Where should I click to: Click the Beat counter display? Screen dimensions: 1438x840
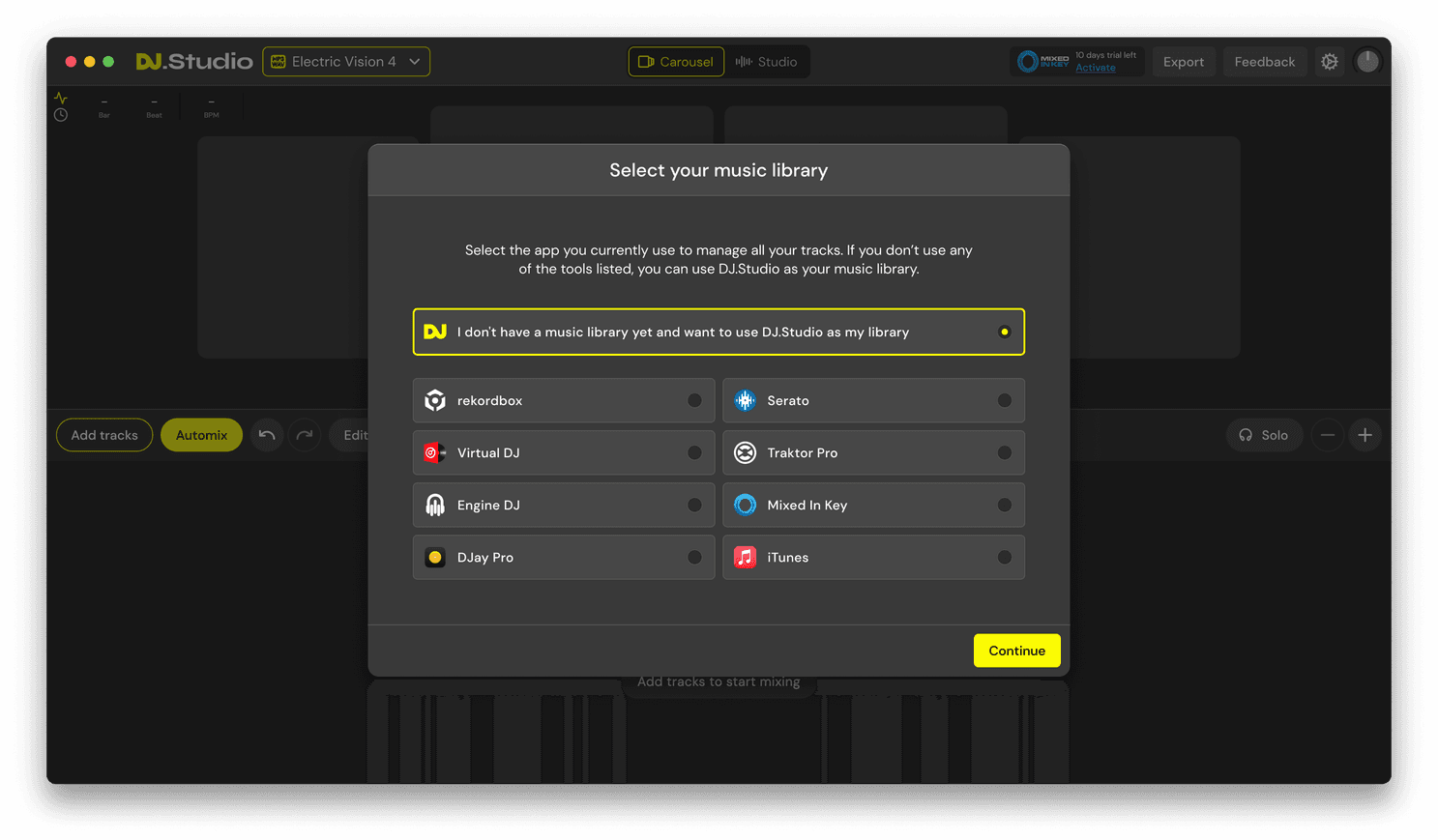155,107
